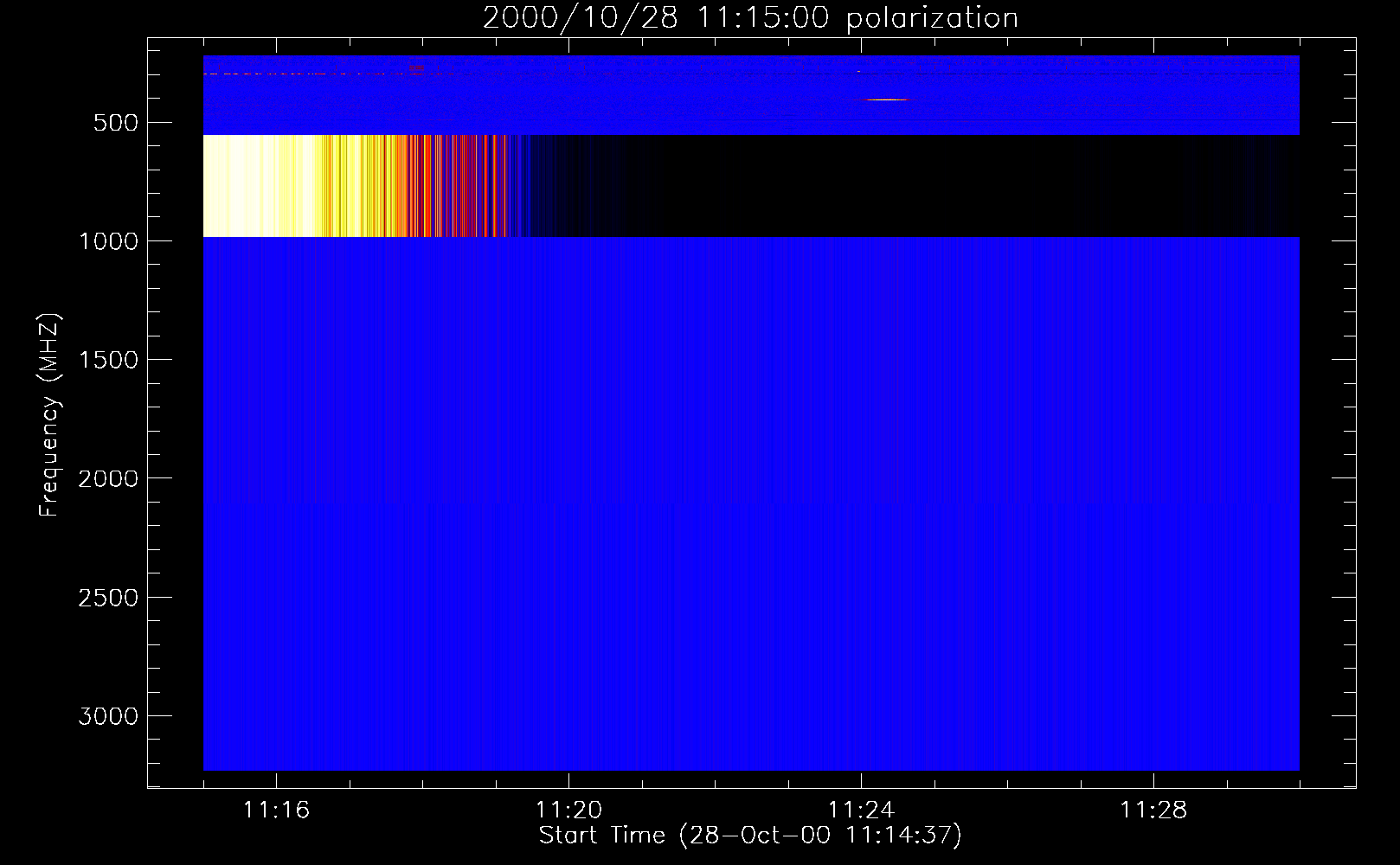
Task: Click the 11:16 time tick label
Action: click(276, 811)
